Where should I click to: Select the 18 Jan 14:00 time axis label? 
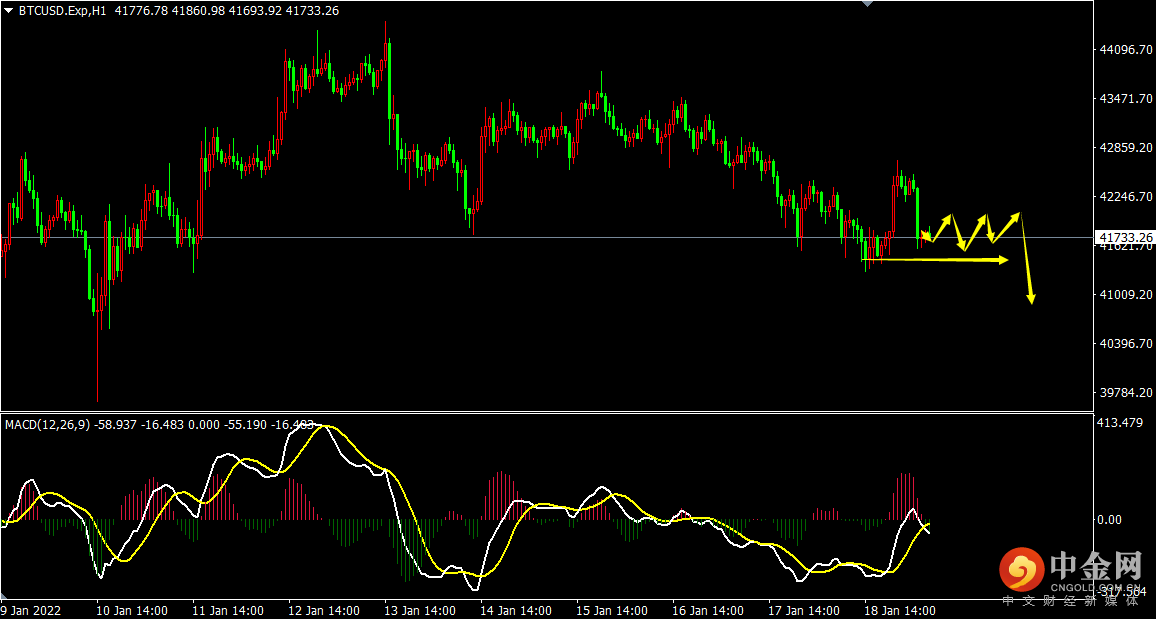click(x=900, y=610)
